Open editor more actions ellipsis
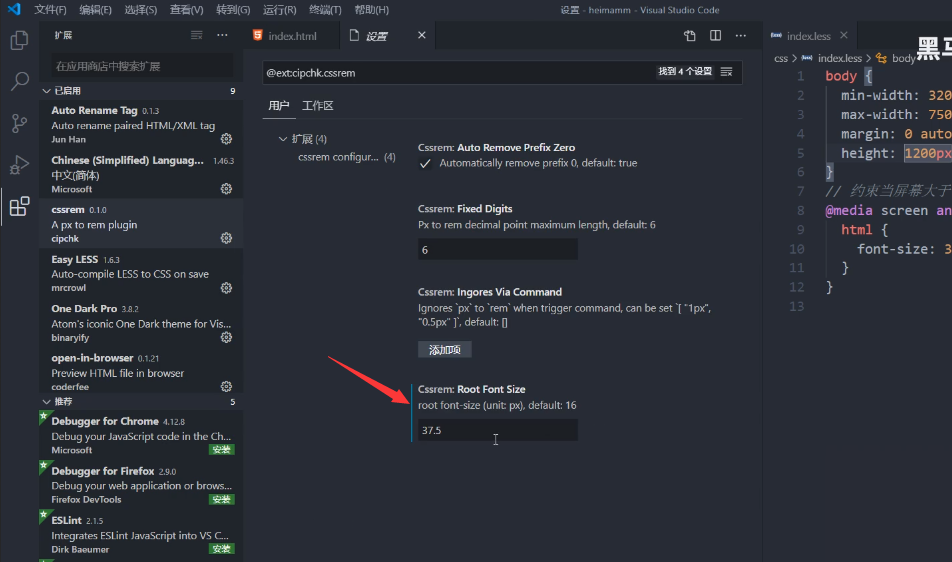 tap(741, 36)
